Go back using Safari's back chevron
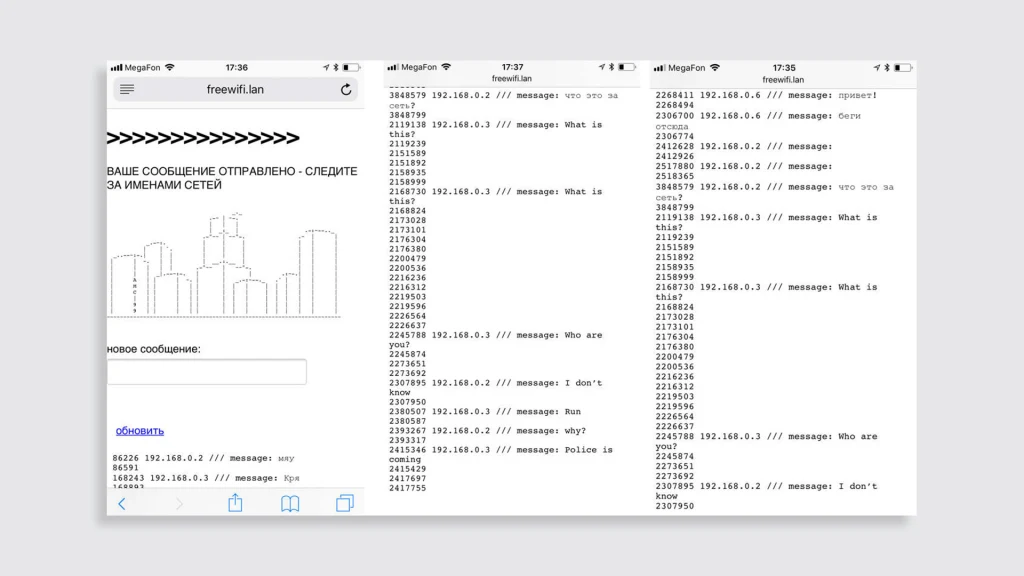 pyautogui.click(x=122, y=503)
